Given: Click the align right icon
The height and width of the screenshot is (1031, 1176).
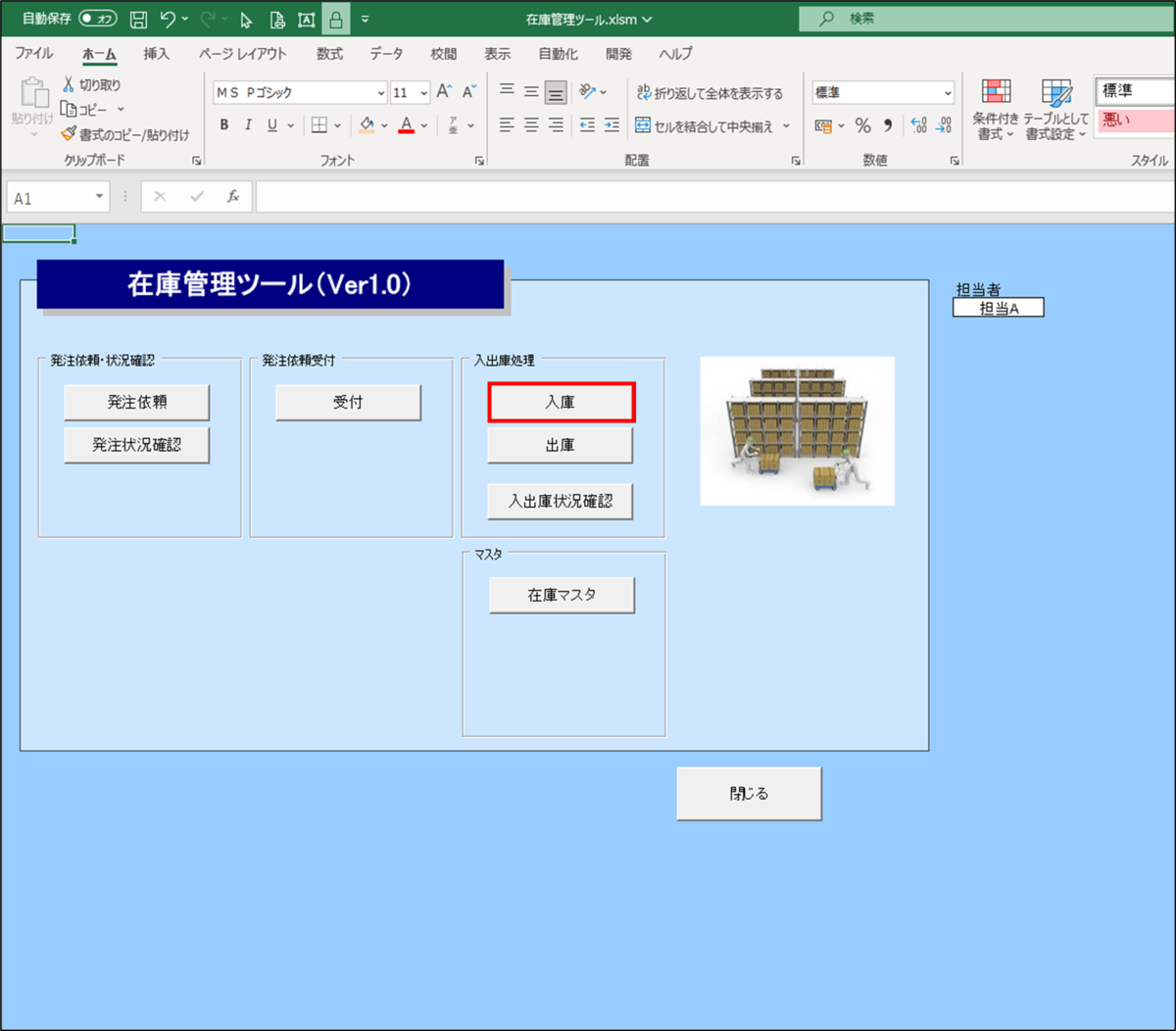Looking at the screenshot, I should [556, 124].
